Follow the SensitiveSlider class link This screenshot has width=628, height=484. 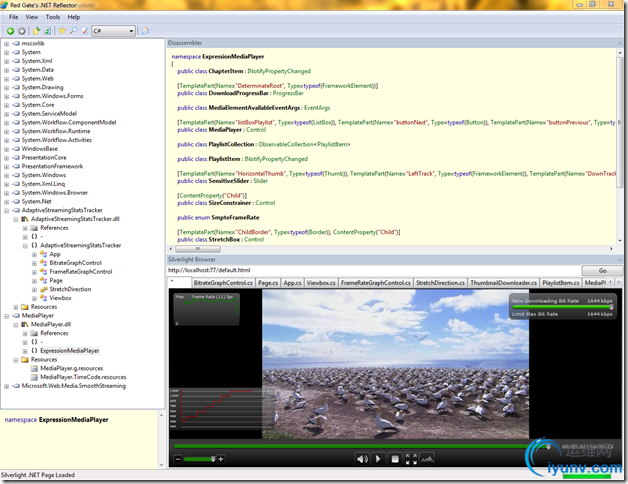(x=230, y=181)
